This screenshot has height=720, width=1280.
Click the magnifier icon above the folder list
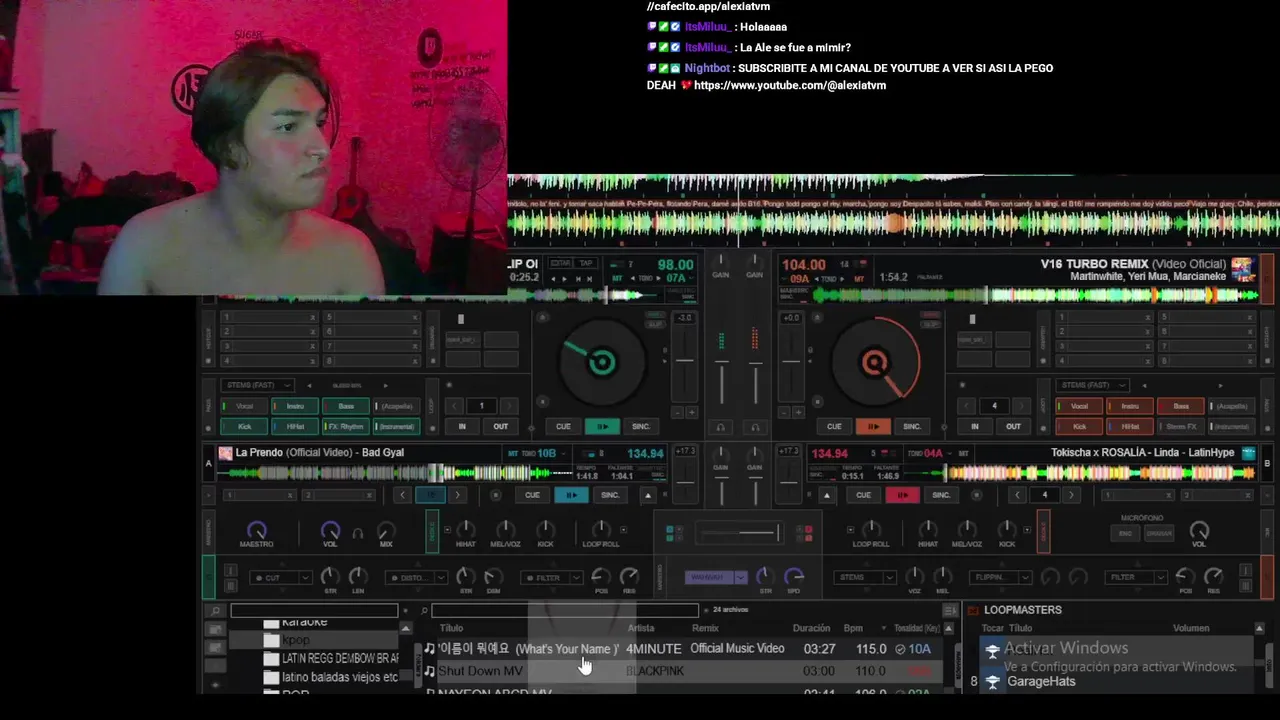(215, 610)
